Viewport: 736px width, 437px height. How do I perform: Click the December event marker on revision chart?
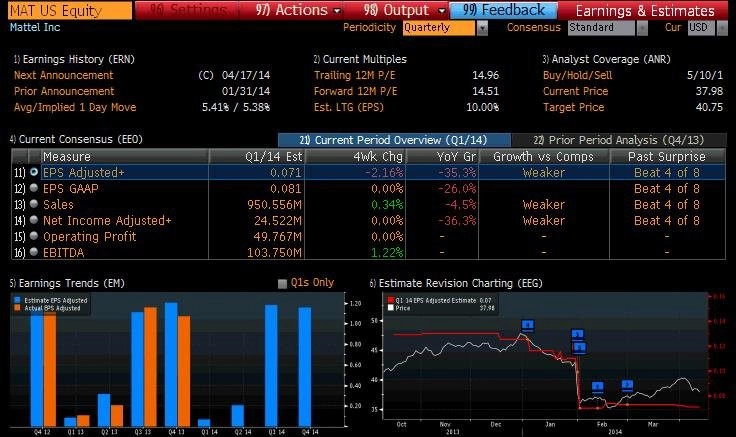coord(528,325)
